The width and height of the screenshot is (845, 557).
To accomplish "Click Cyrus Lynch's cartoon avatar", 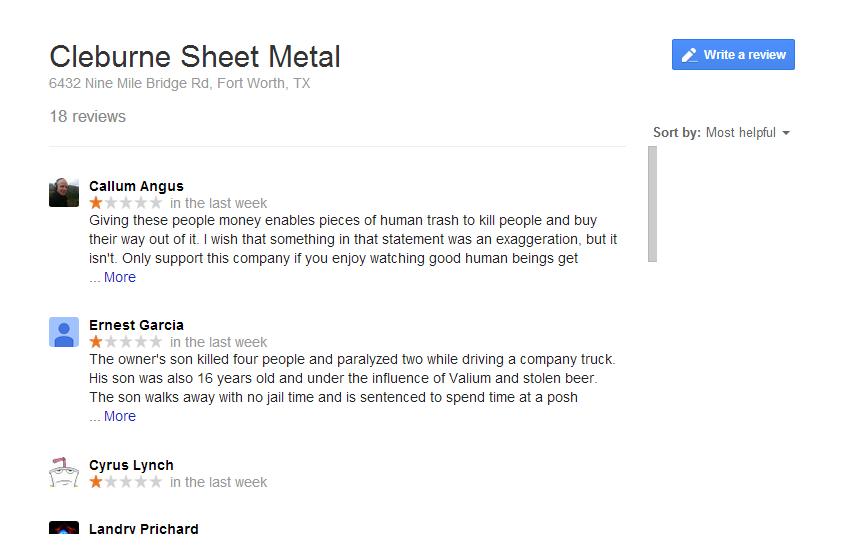I will pyautogui.click(x=64, y=472).
